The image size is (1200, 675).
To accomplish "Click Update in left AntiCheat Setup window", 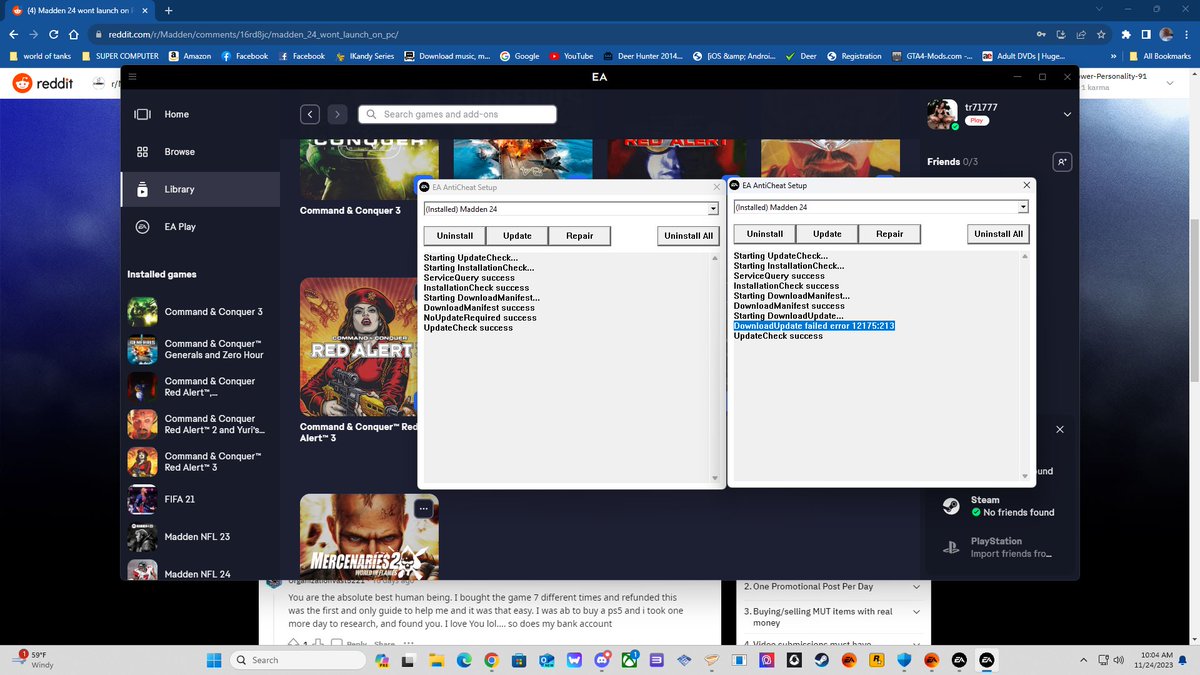I will pos(517,235).
